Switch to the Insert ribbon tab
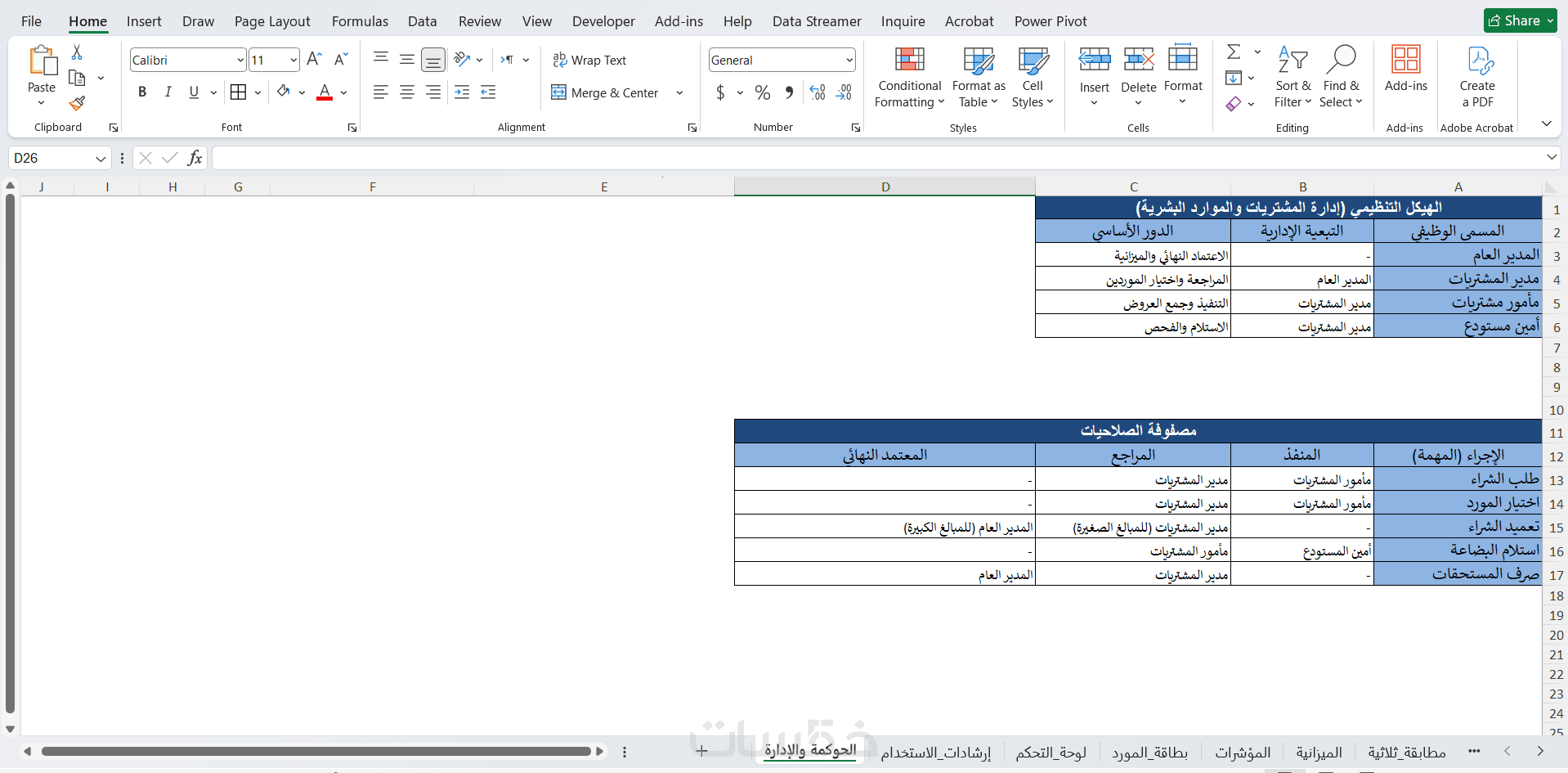The image size is (1568, 773). coord(144,21)
